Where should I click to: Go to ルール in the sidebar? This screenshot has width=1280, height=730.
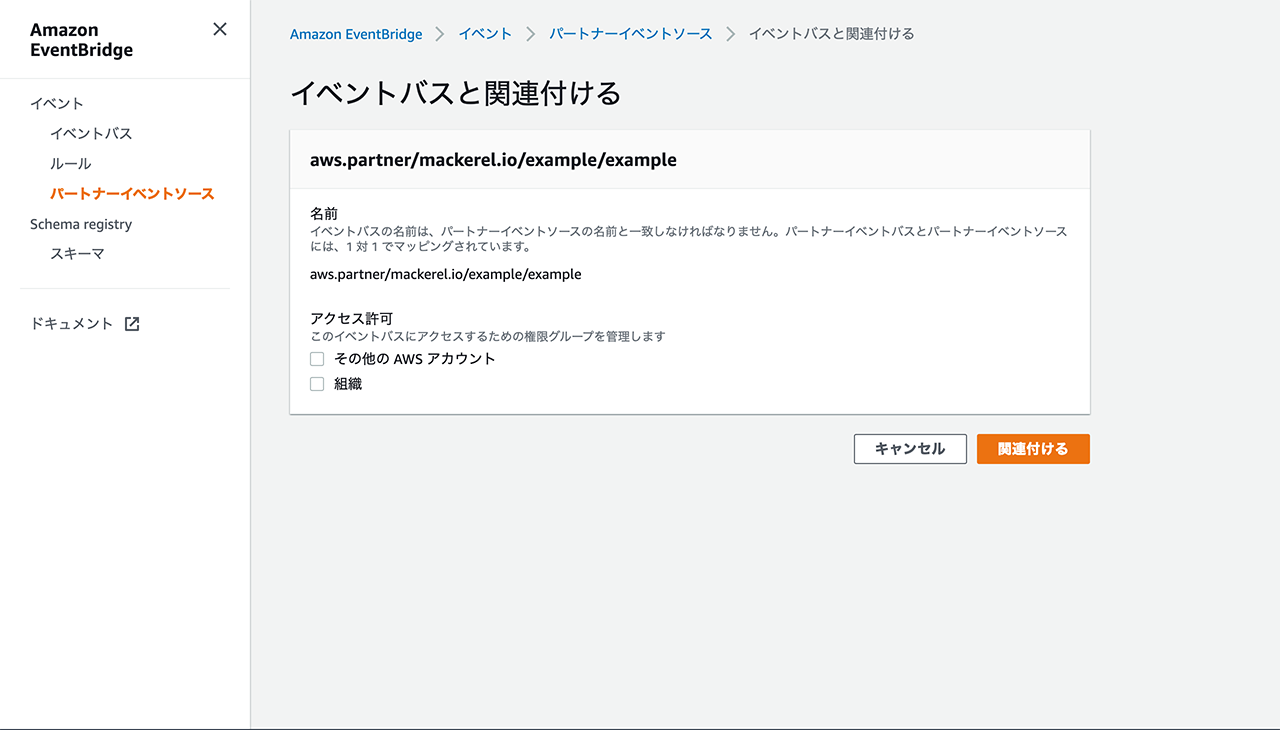[x=71, y=164]
